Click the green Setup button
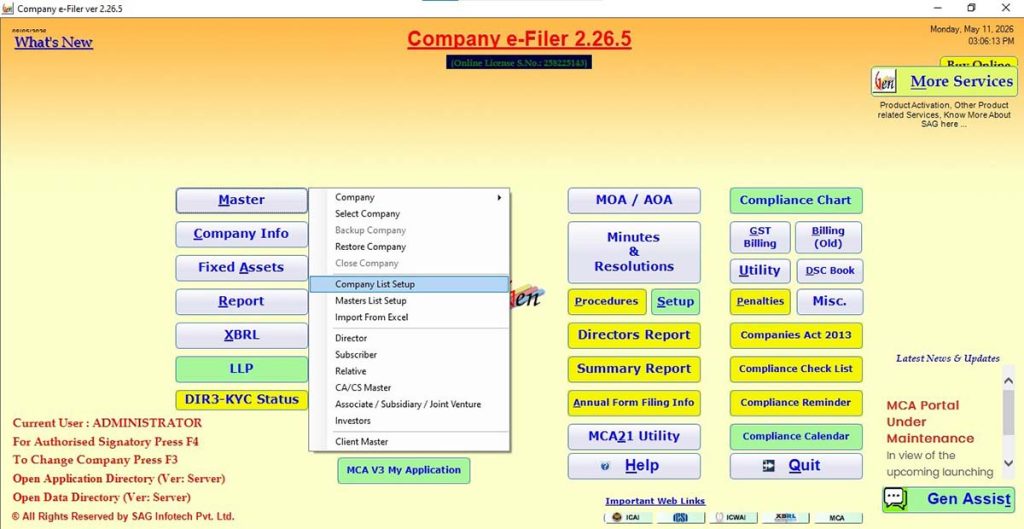 [675, 302]
